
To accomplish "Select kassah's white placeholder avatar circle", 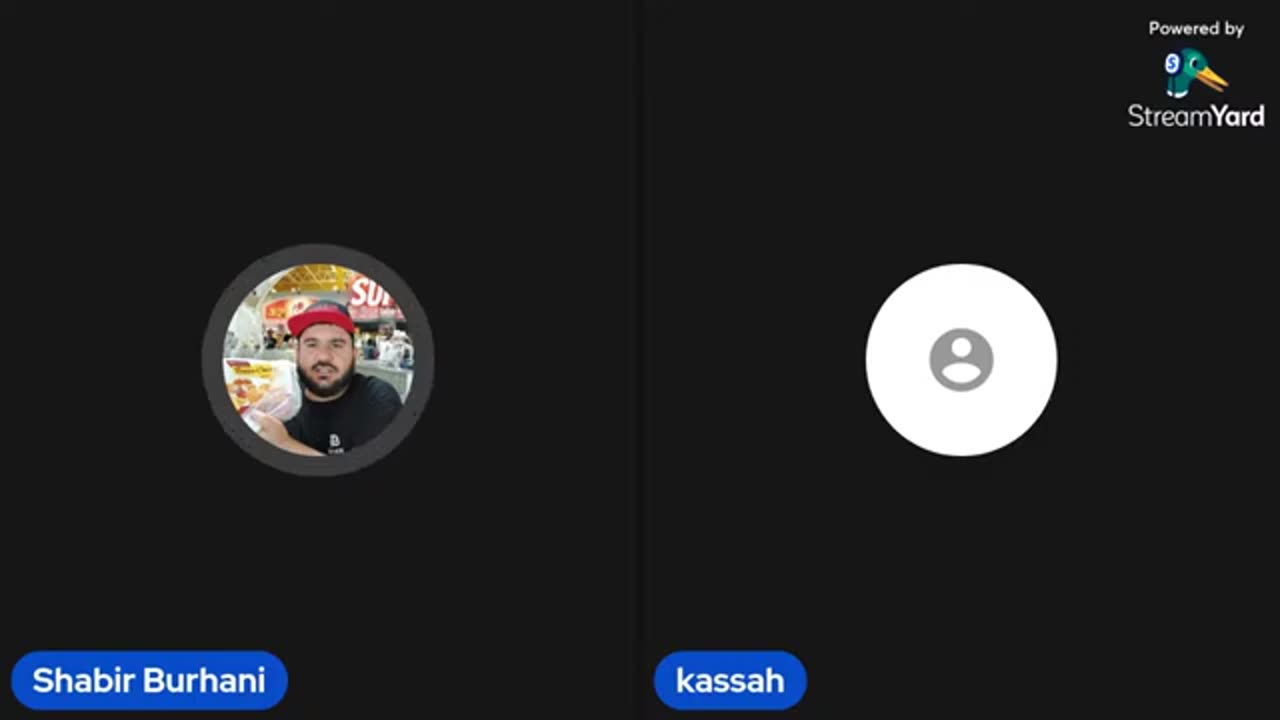I will pyautogui.click(x=961, y=359).
